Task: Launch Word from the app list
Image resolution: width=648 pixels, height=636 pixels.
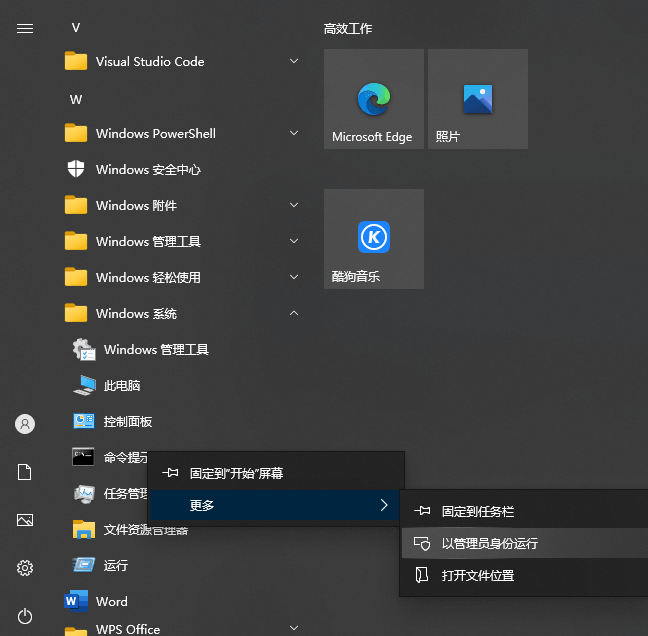Action: coord(111,601)
